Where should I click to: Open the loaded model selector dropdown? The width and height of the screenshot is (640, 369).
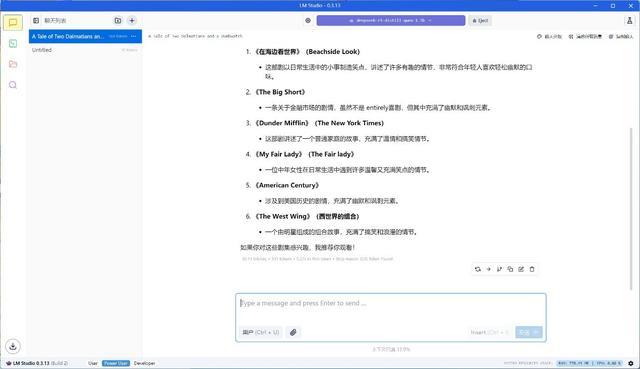tap(391, 20)
